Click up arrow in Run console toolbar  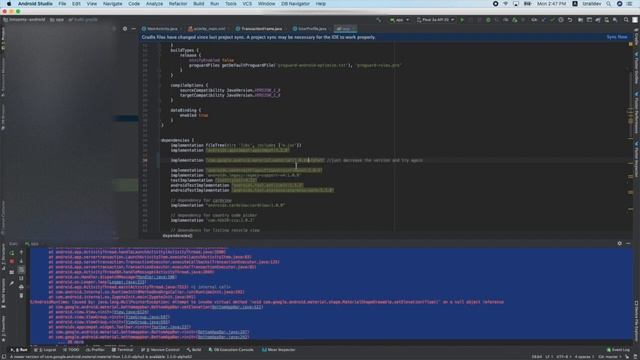pyautogui.click(x=21, y=253)
